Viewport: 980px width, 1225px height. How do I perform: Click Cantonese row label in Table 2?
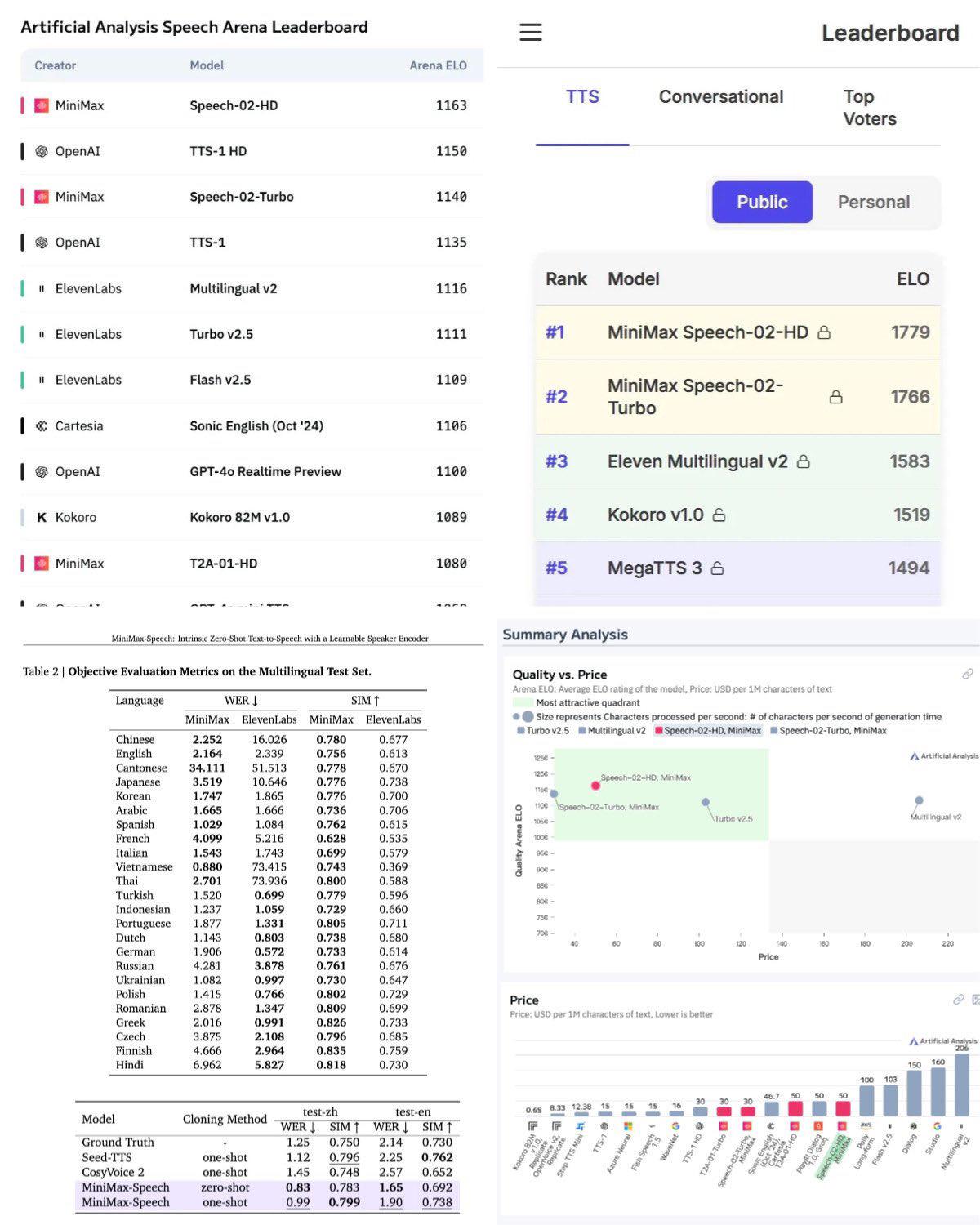click(x=141, y=768)
